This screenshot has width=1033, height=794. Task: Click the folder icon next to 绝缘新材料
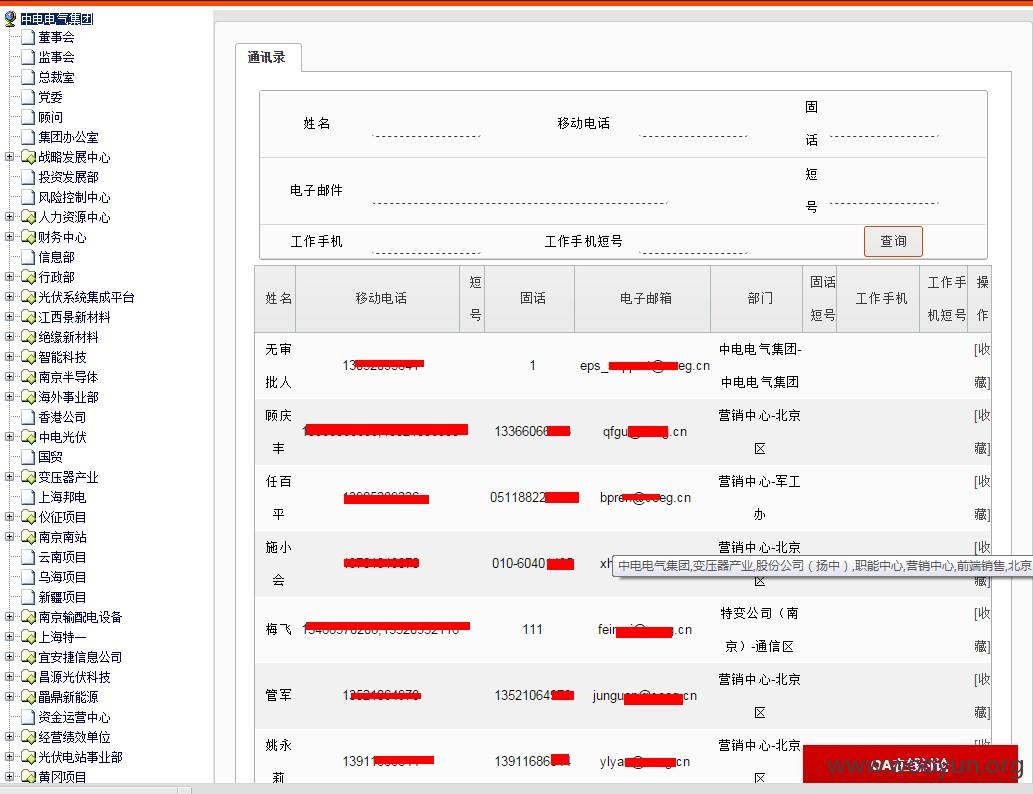tap(28, 337)
